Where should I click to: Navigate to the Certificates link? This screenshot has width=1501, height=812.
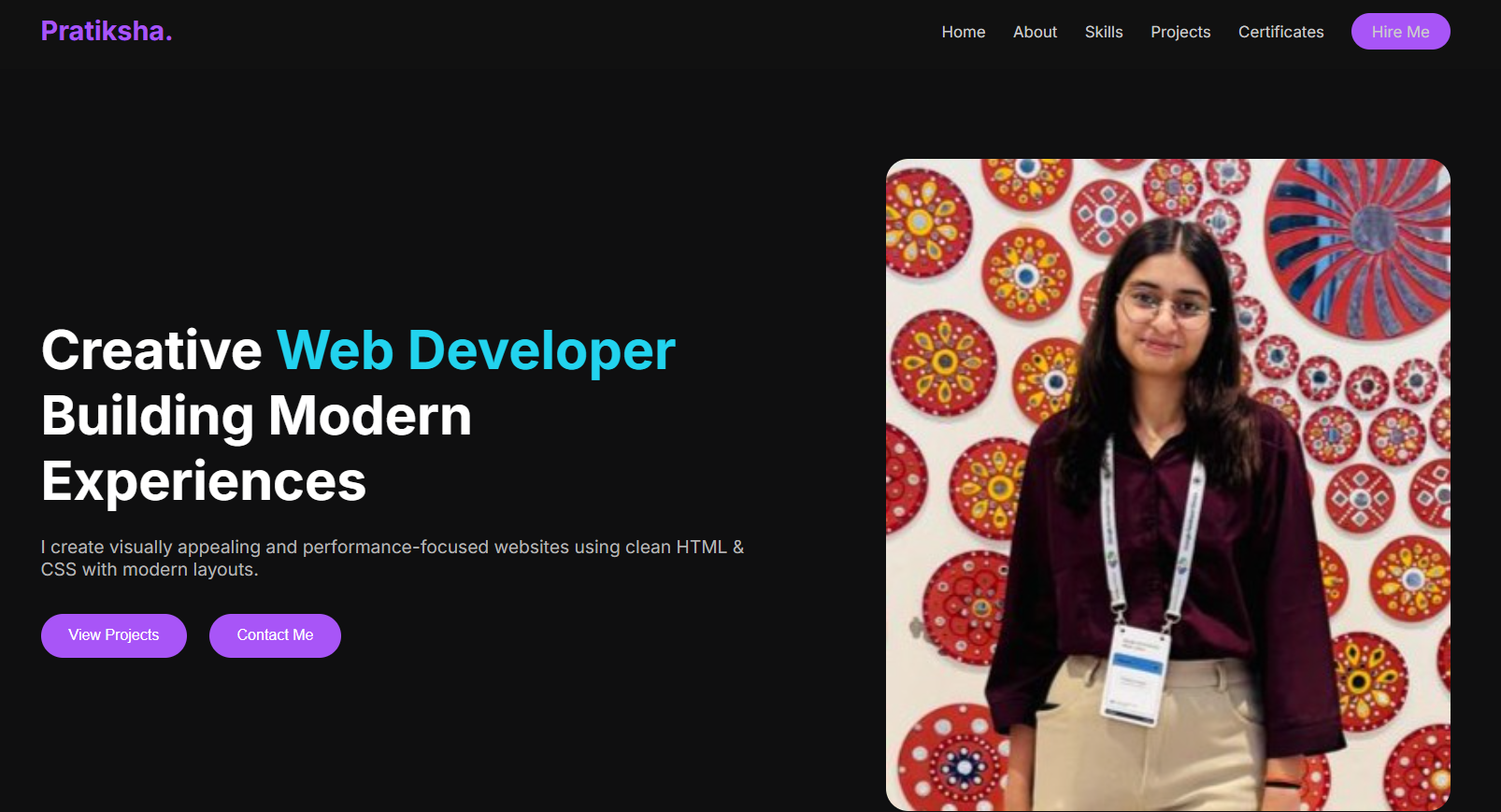pos(1280,32)
